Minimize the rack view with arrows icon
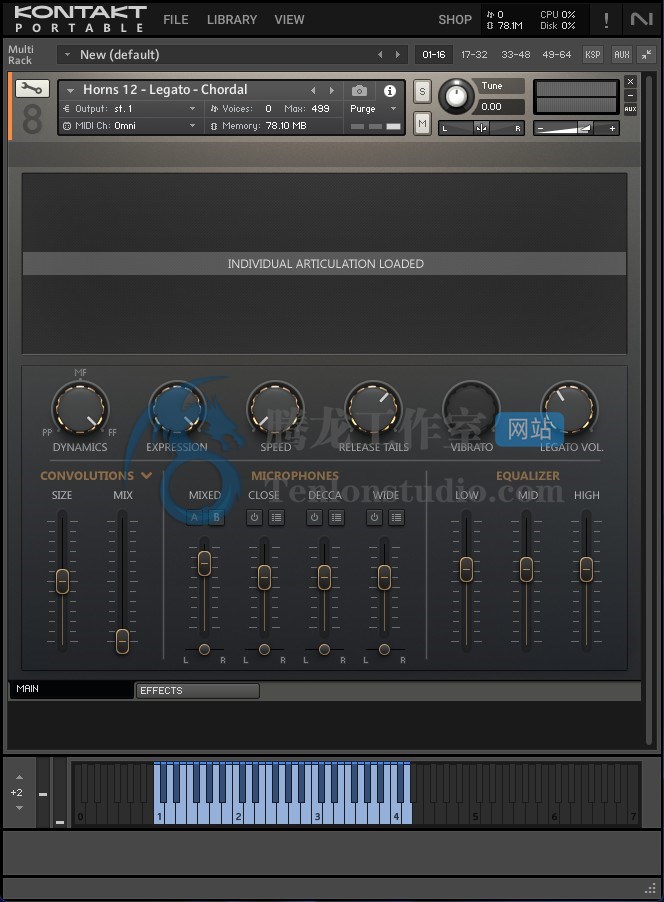This screenshot has height=902, width=664. pos(647,55)
